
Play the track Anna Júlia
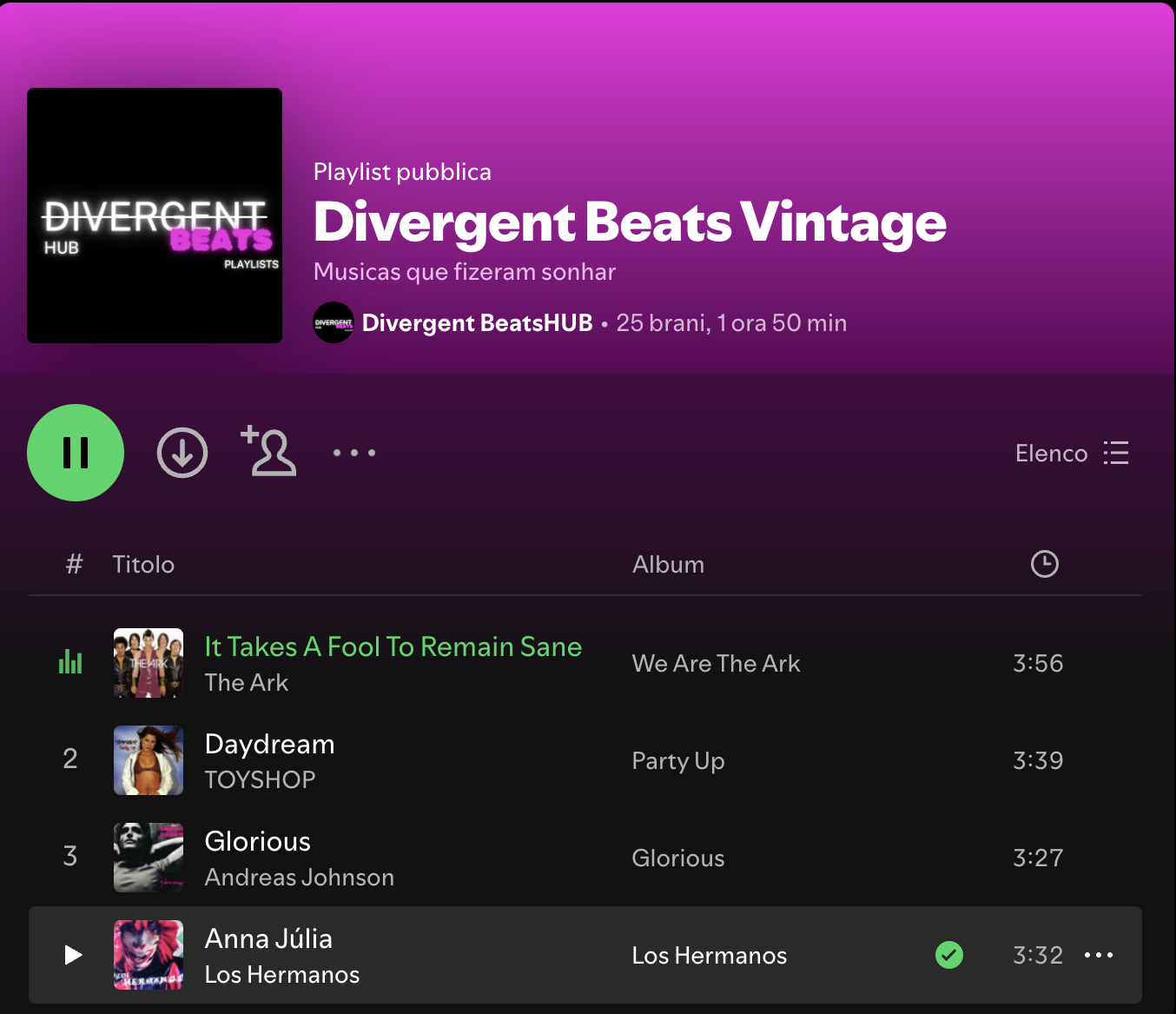[x=73, y=955]
